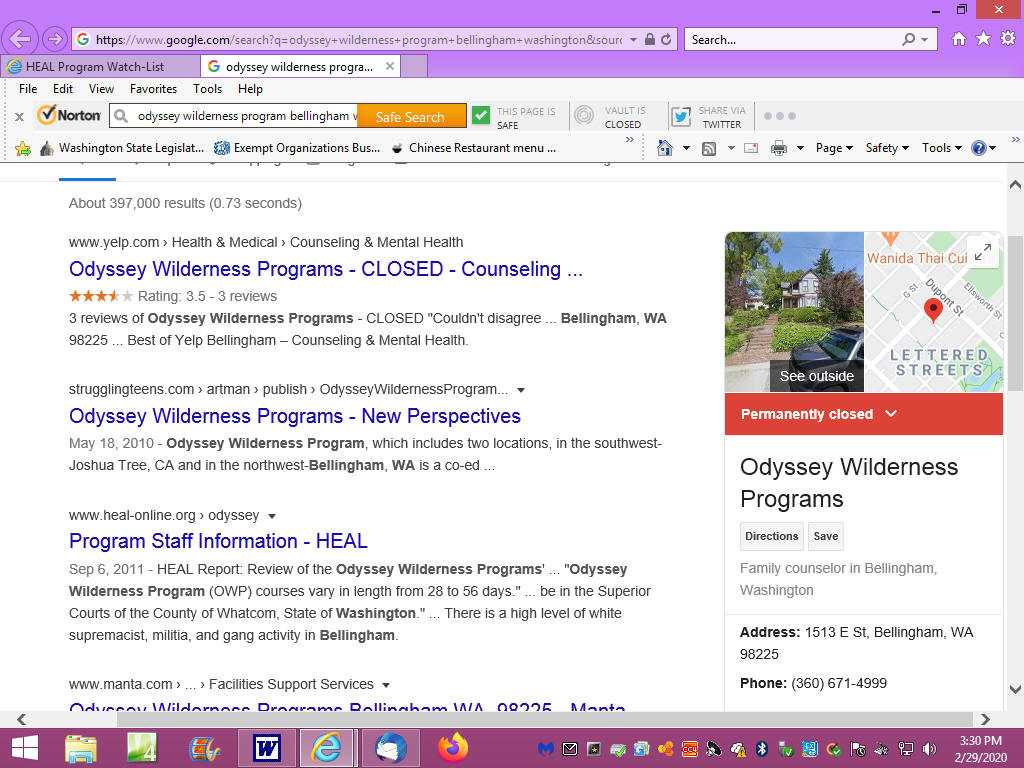Open the Page dropdown in command bar
The height and width of the screenshot is (768, 1024).
[834, 148]
